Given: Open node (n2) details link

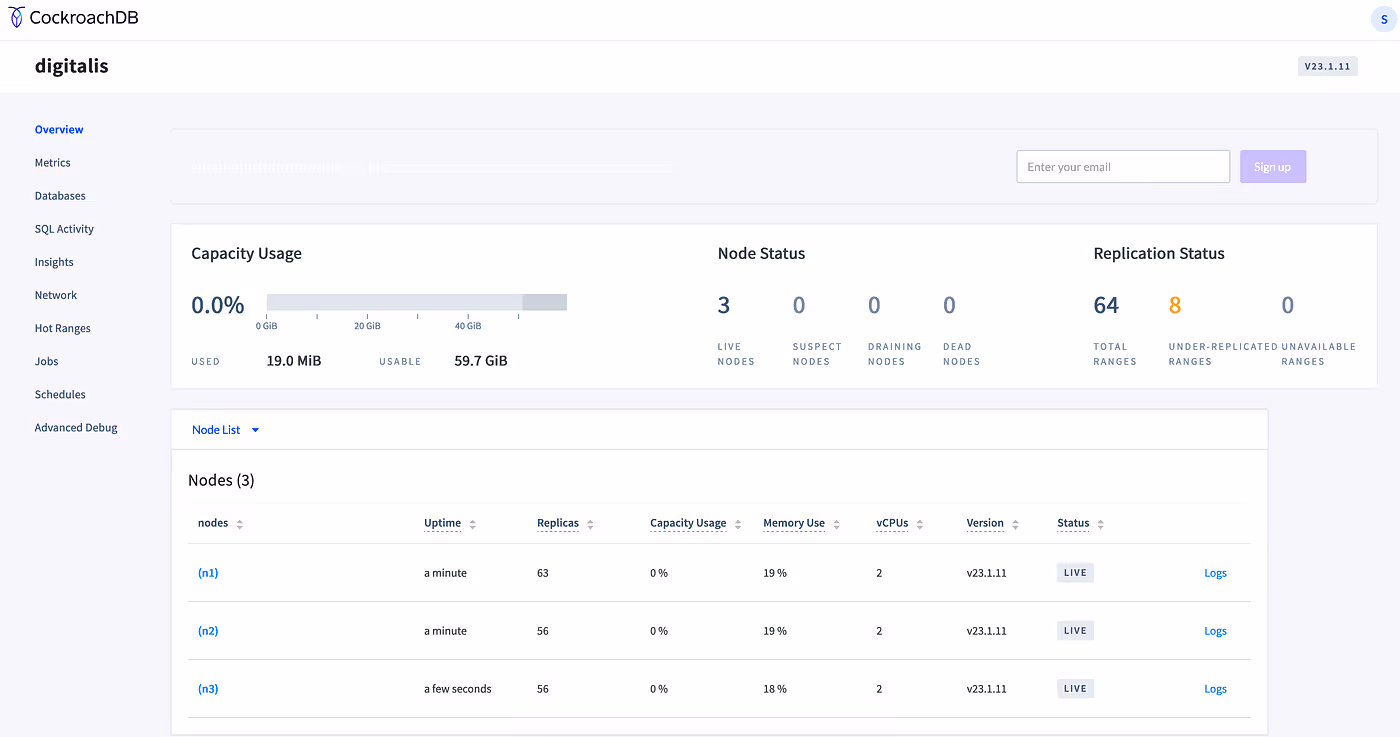Looking at the screenshot, I should pyautogui.click(x=208, y=631).
